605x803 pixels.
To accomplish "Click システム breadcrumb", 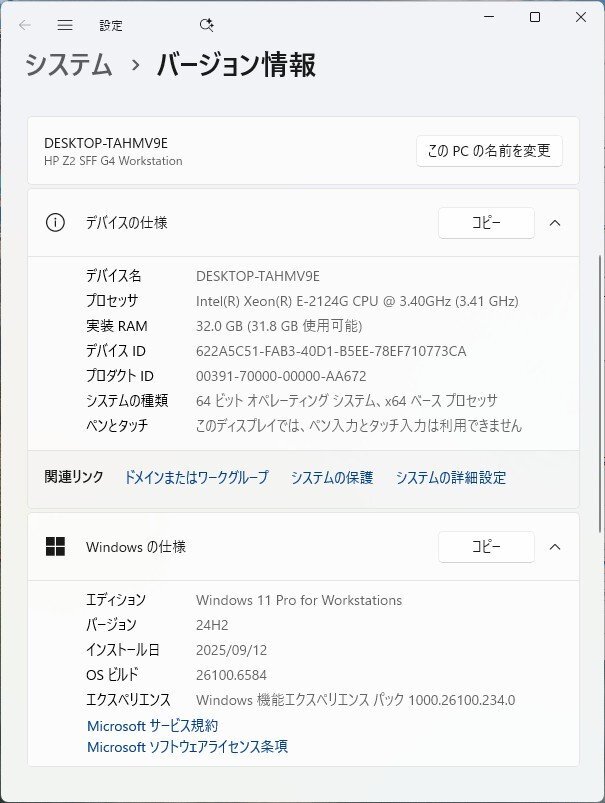I will pos(69,65).
